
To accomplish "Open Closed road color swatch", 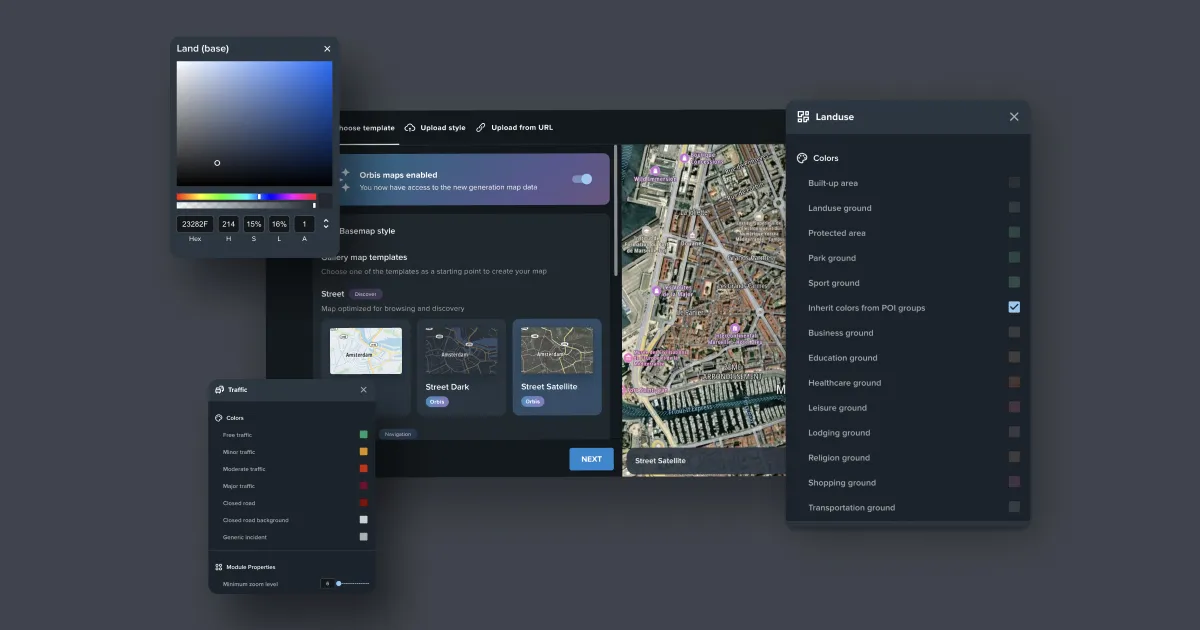I will [364, 503].
